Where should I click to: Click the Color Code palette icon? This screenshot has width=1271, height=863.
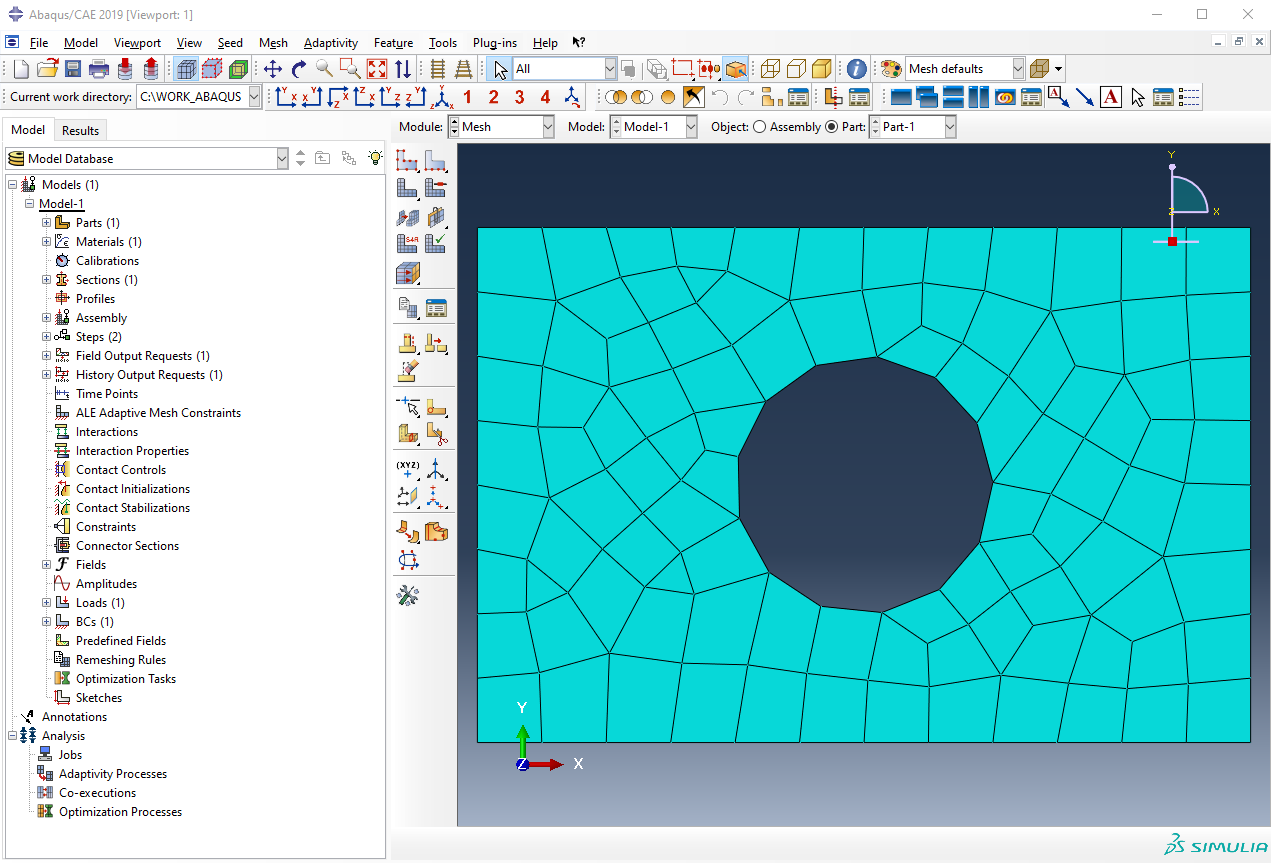coord(890,69)
